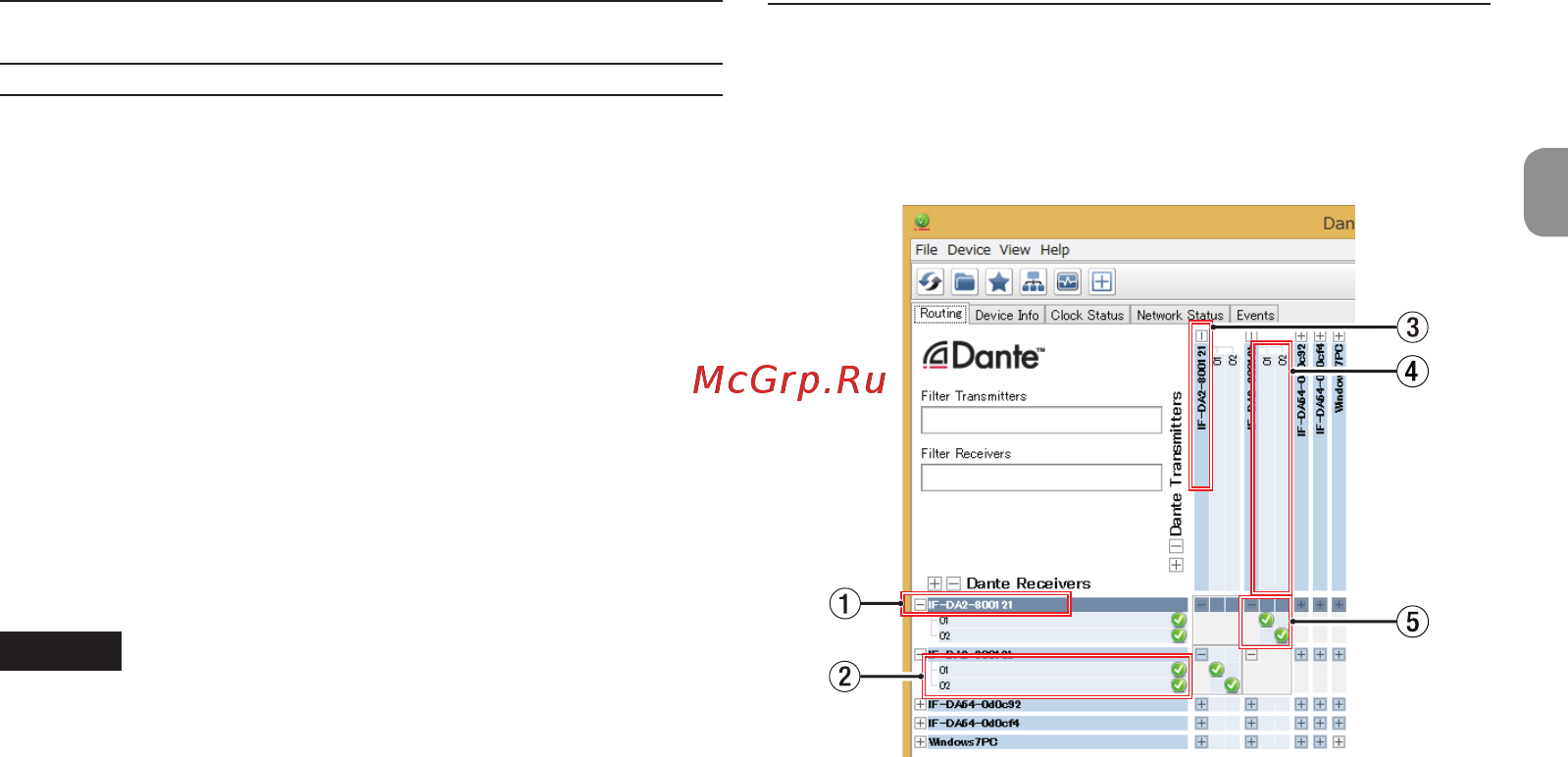This screenshot has height=757, width=1568.
Task: Click the network tree interface toolbar icon
Action: pyautogui.click(x=1034, y=282)
